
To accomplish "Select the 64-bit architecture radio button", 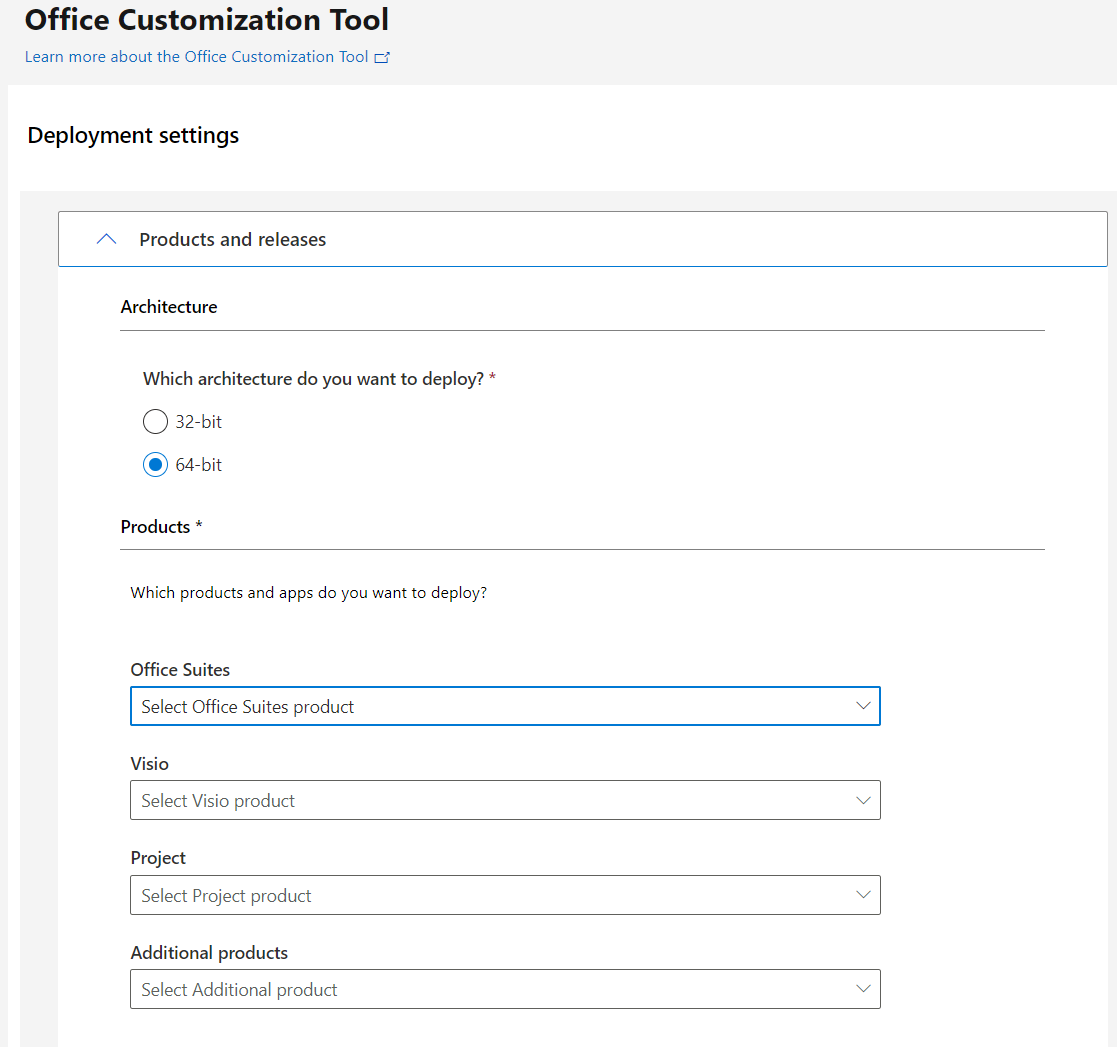I will pyautogui.click(x=155, y=464).
